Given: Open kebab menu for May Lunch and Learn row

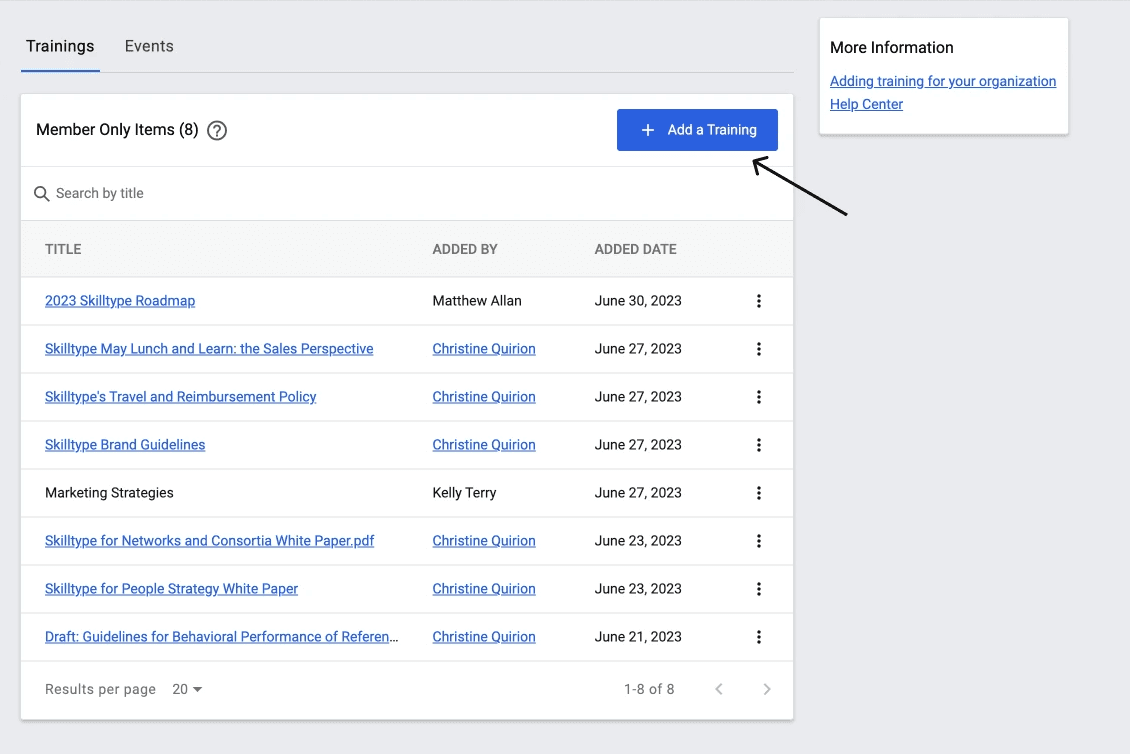Looking at the screenshot, I should pos(759,349).
